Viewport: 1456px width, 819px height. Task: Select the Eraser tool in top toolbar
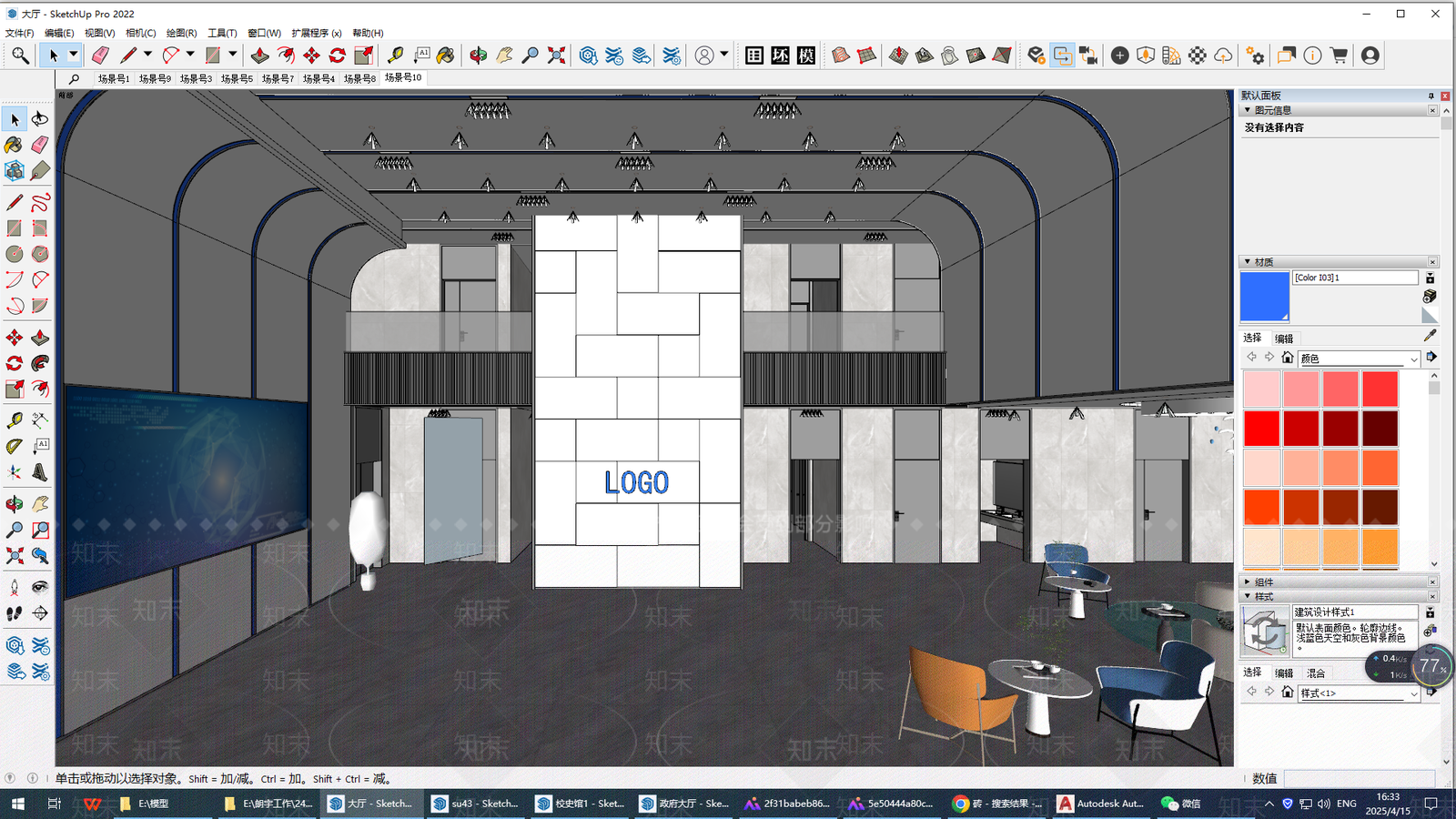pyautogui.click(x=100, y=56)
